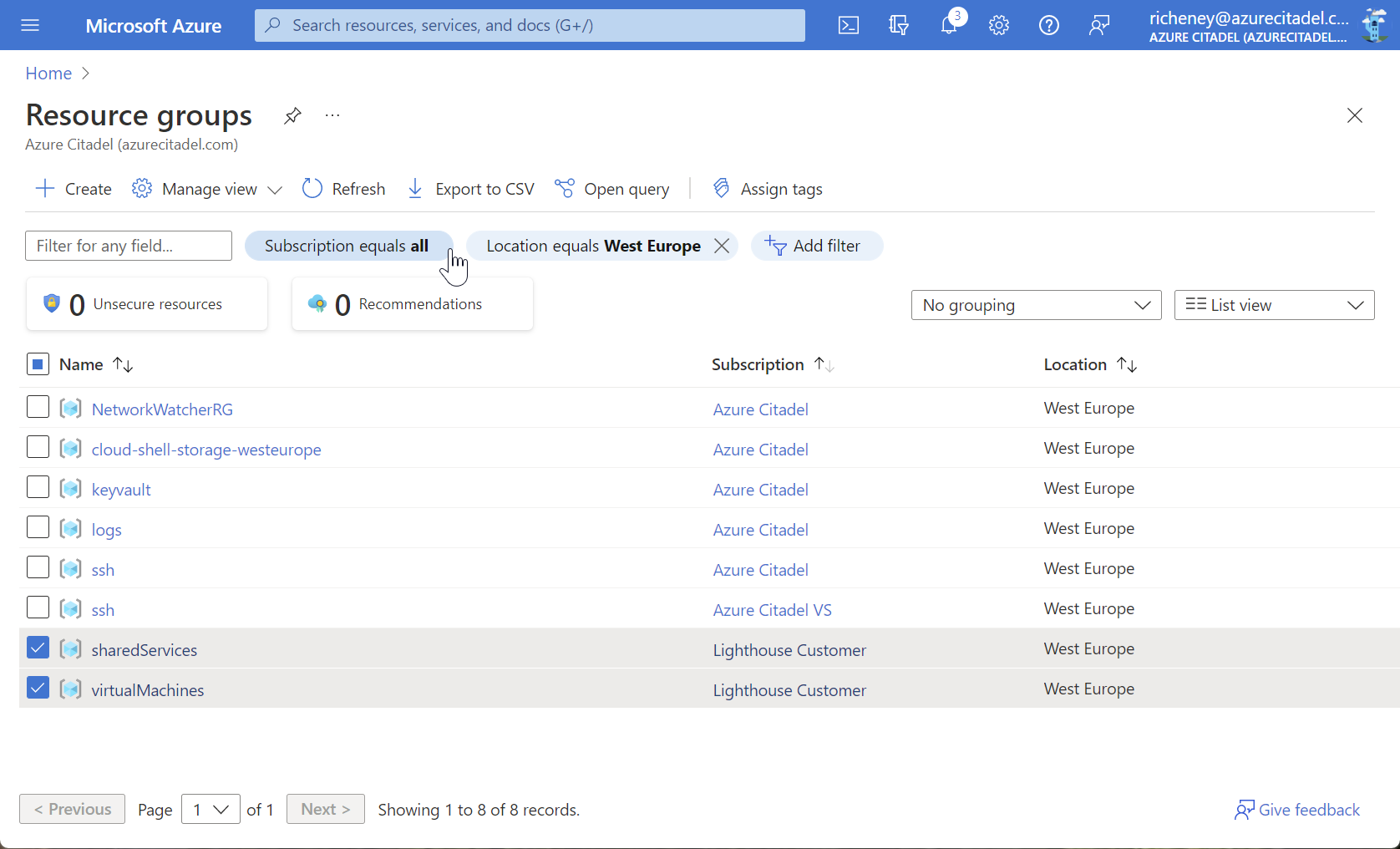Refresh the resource groups list
Image resolution: width=1400 pixels, height=849 pixels.
pos(342,188)
